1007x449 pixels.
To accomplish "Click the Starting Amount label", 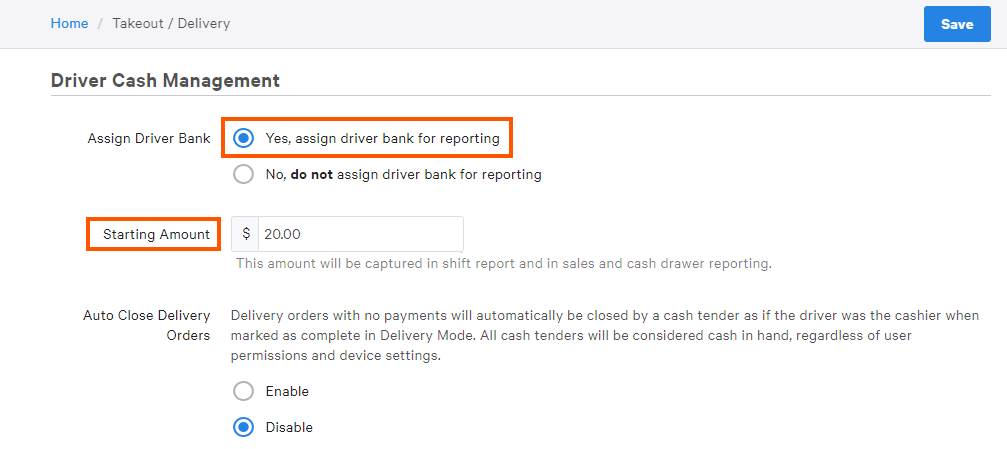I will 156,234.
